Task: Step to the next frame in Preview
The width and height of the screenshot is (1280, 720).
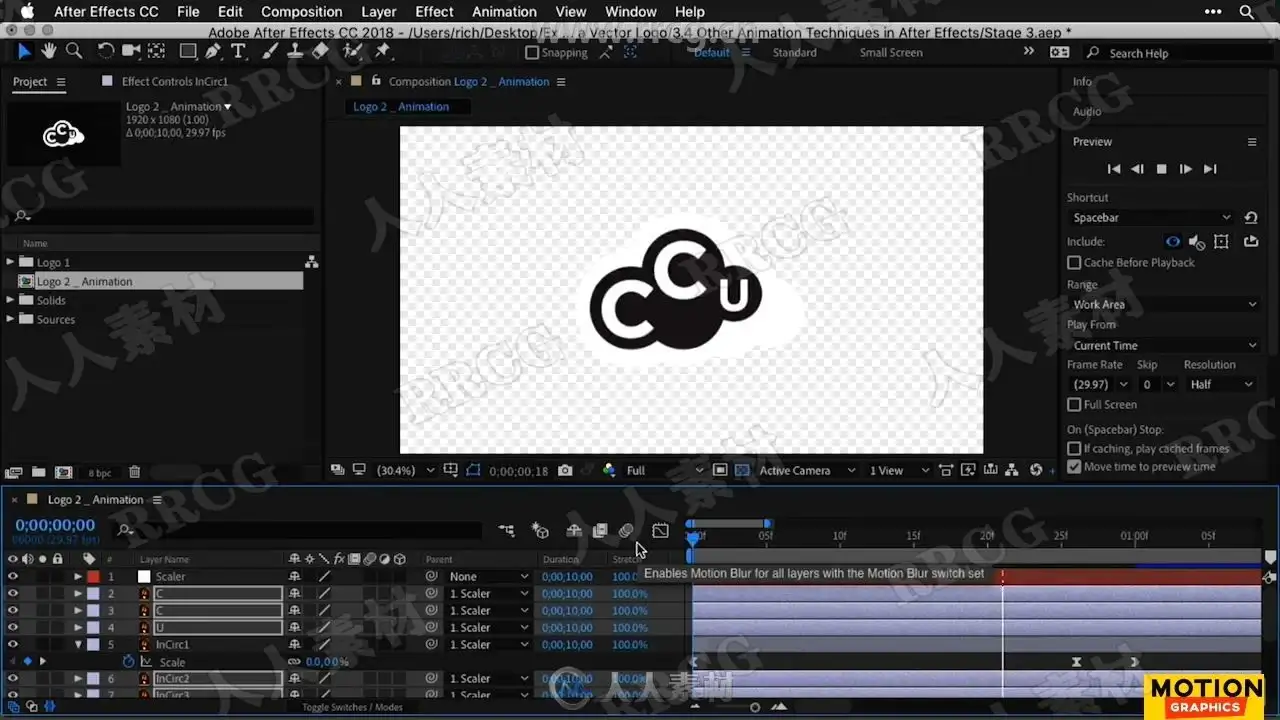Action: [1185, 169]
